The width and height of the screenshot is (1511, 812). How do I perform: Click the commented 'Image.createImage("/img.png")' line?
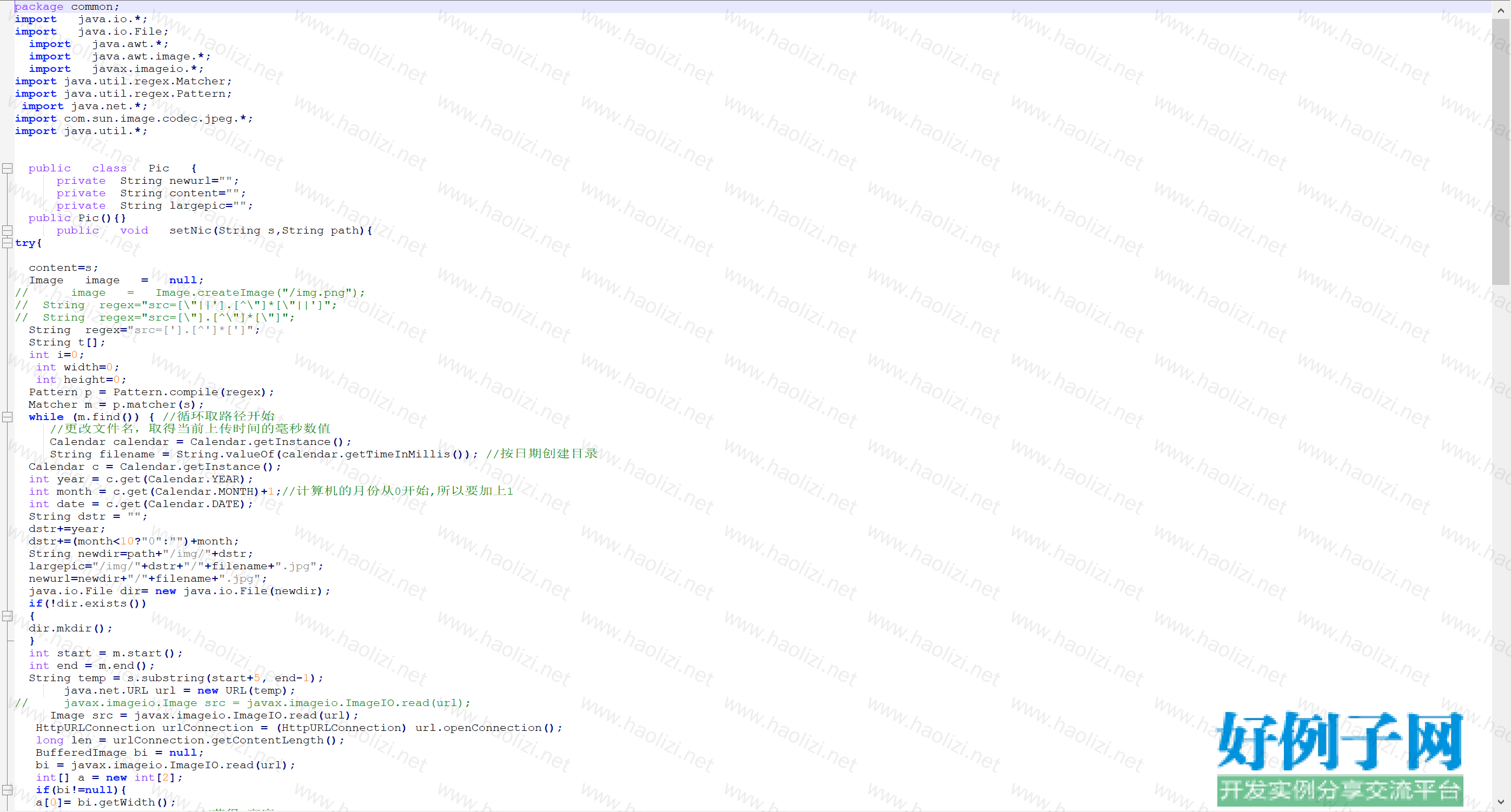click(259, 292)
